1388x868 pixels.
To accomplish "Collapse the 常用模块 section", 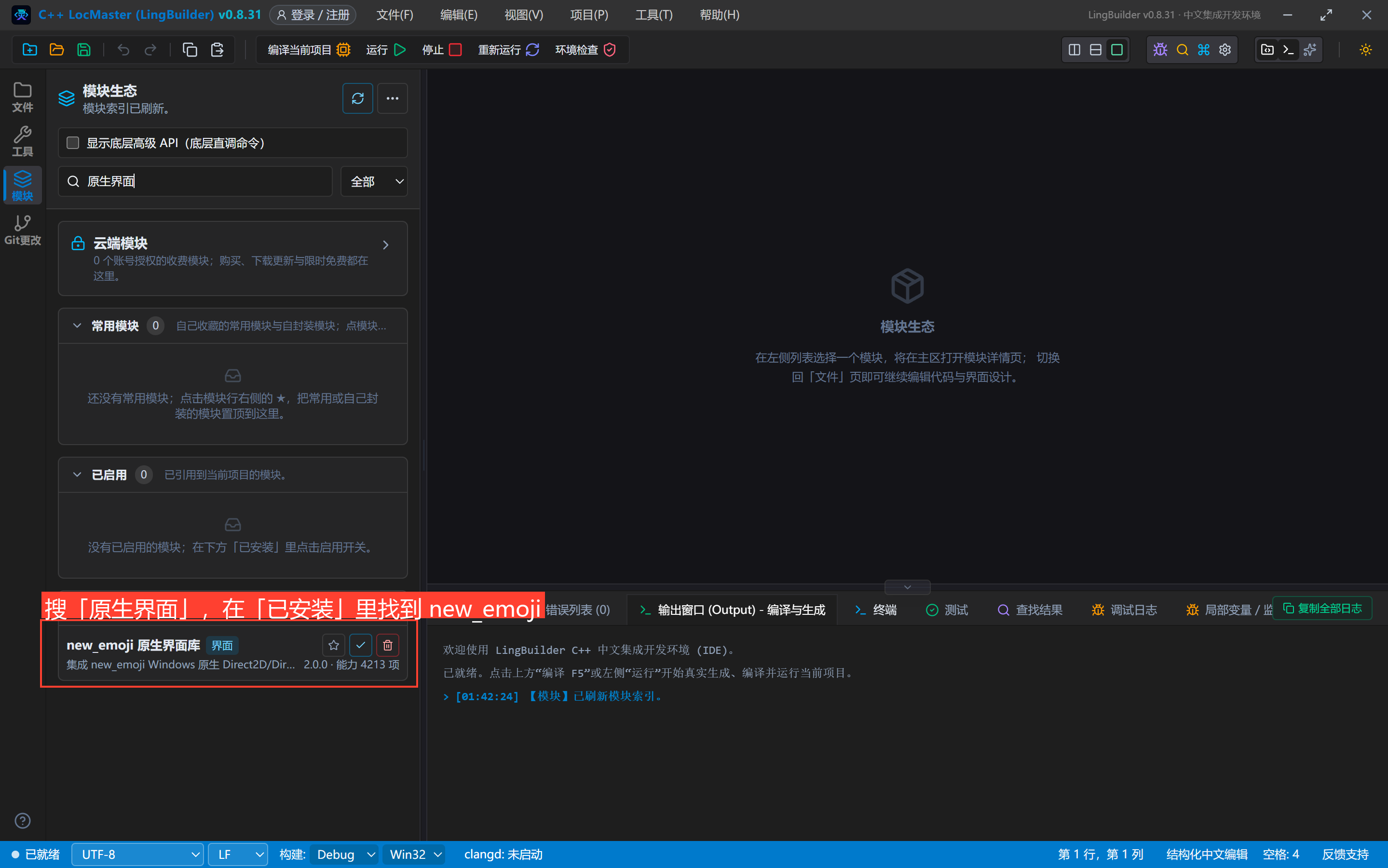I will (77, 325).
